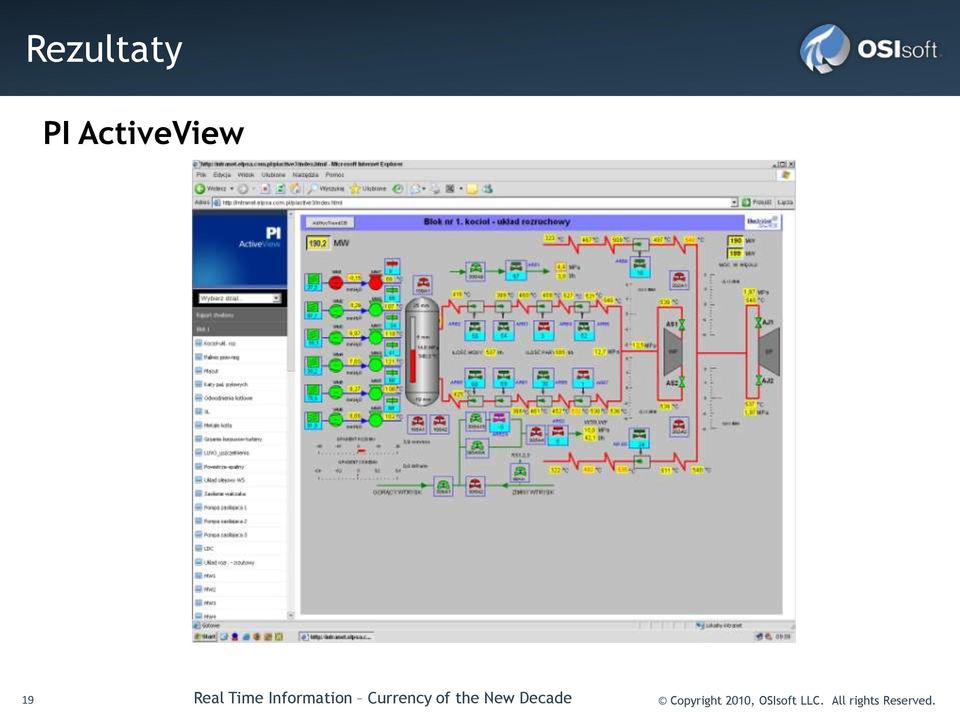Click the Wyszukaj search toolbar button
The width and height of the screenshot is (960, 712).
click(x=326, y=189)
